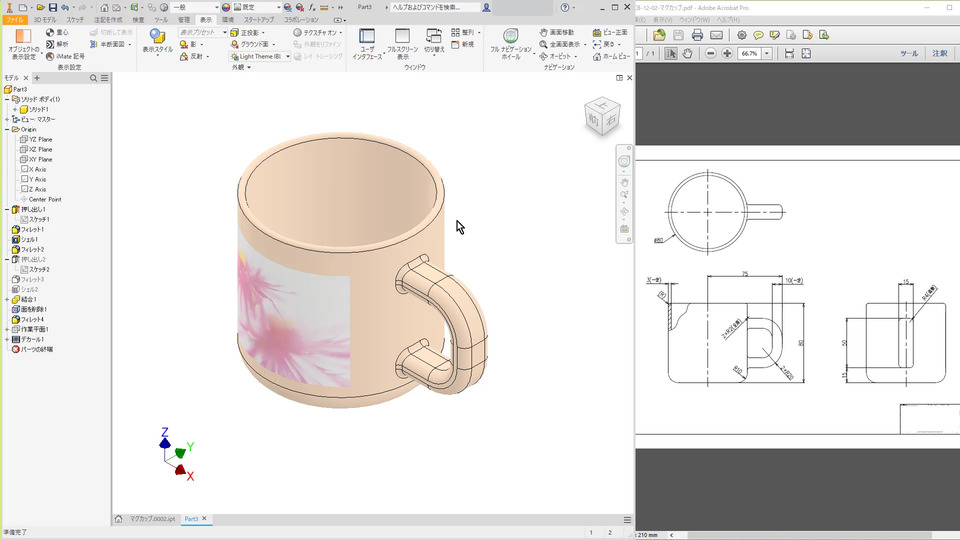Open オブジェクトの表示設定 in the ribbon

(22, 38)
